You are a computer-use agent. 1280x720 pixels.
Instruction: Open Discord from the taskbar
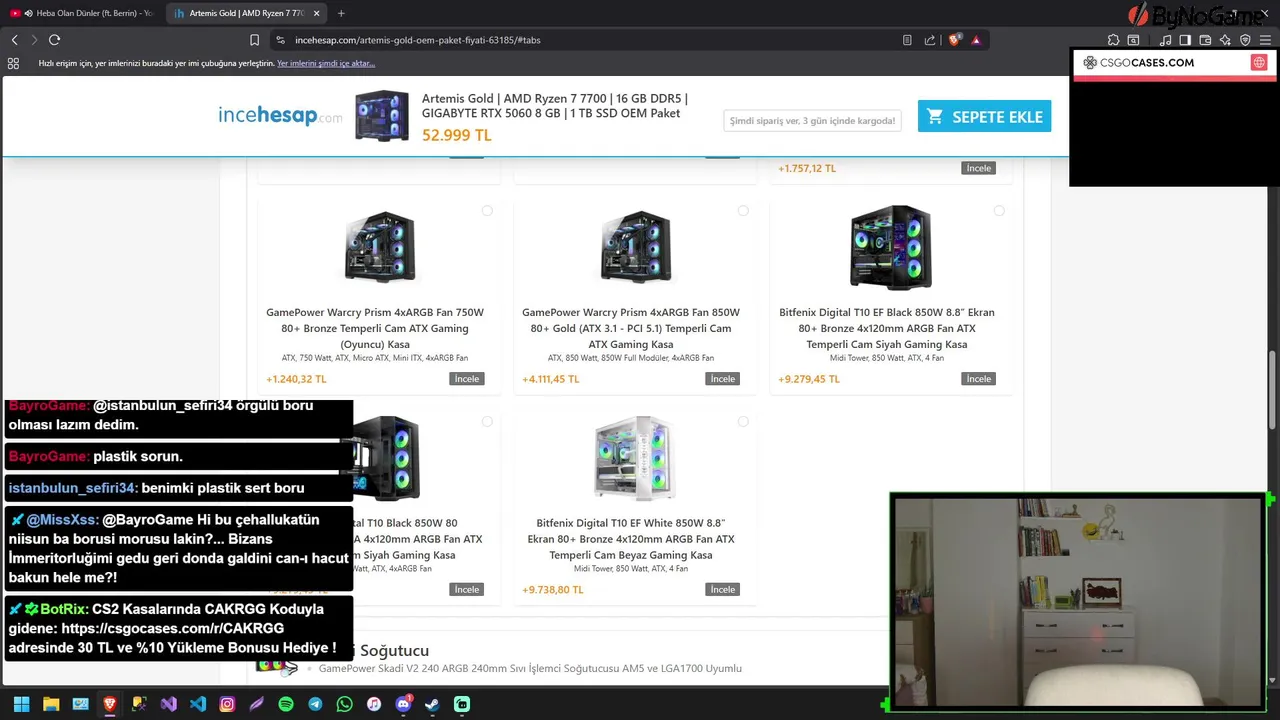pos(404,704)
